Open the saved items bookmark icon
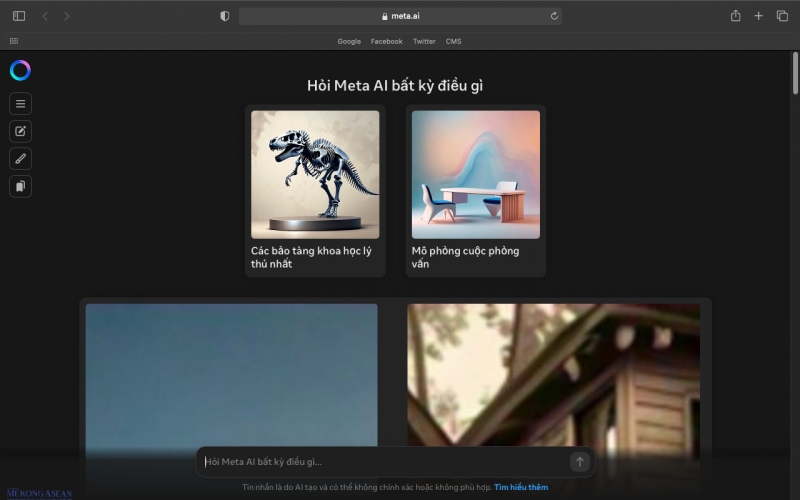This screenshot has height=500, width=800. tap(20, 186)
